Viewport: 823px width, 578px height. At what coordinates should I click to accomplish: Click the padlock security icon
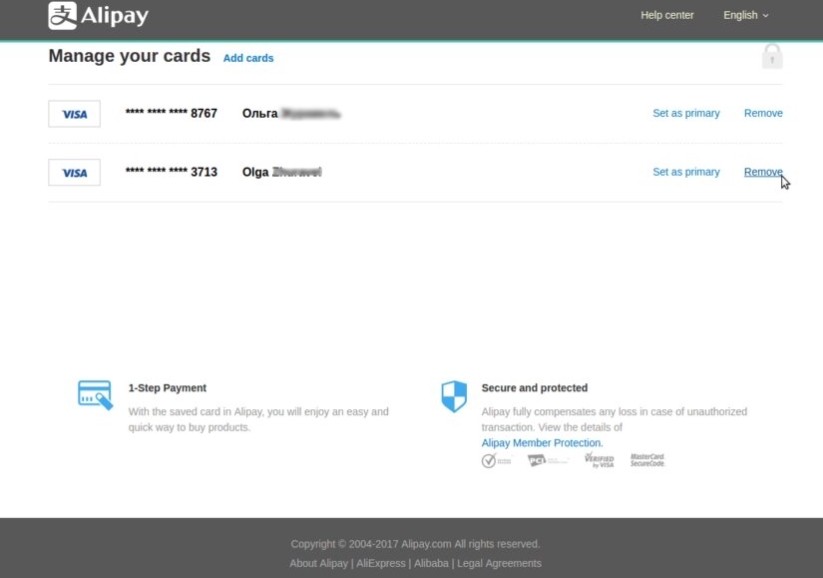(x=772, y=56)
